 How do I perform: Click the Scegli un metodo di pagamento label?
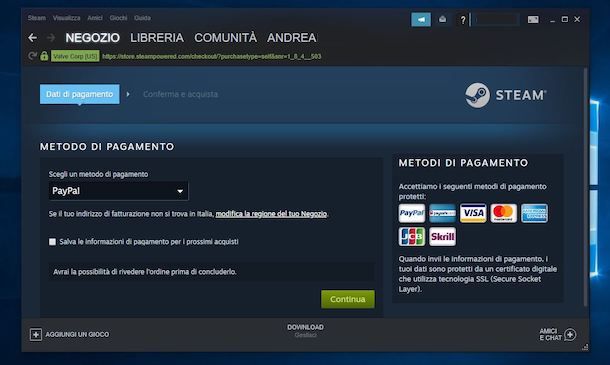(98, 174)
